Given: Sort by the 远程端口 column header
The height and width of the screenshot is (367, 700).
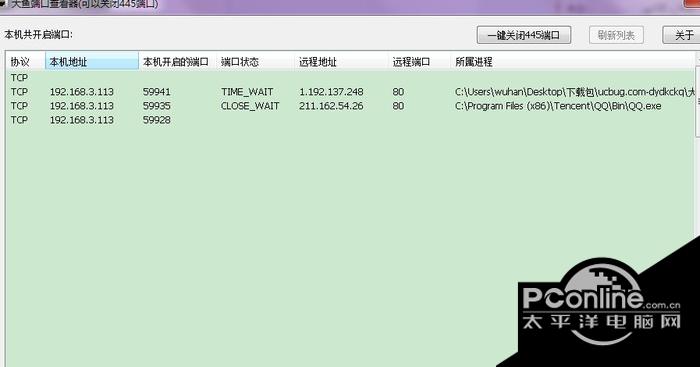Looking at the screenshot, I should pyautogui.click(x=419, y=62).
